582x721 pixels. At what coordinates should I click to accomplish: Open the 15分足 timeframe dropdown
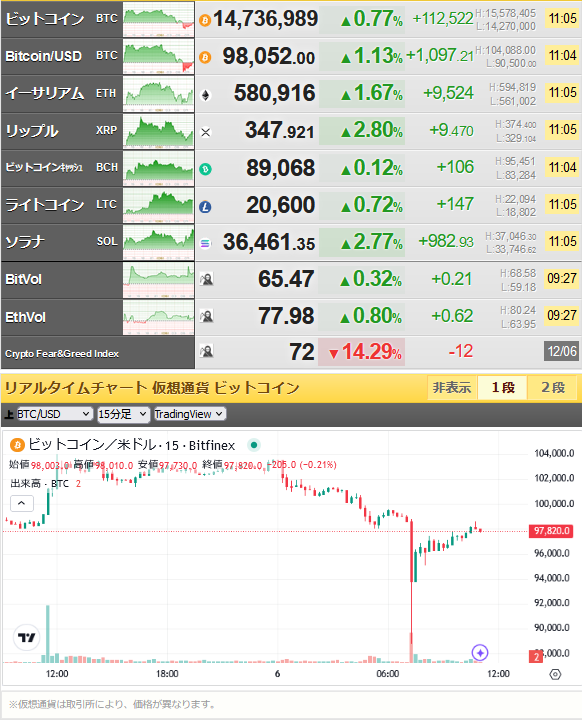(123, 414)
